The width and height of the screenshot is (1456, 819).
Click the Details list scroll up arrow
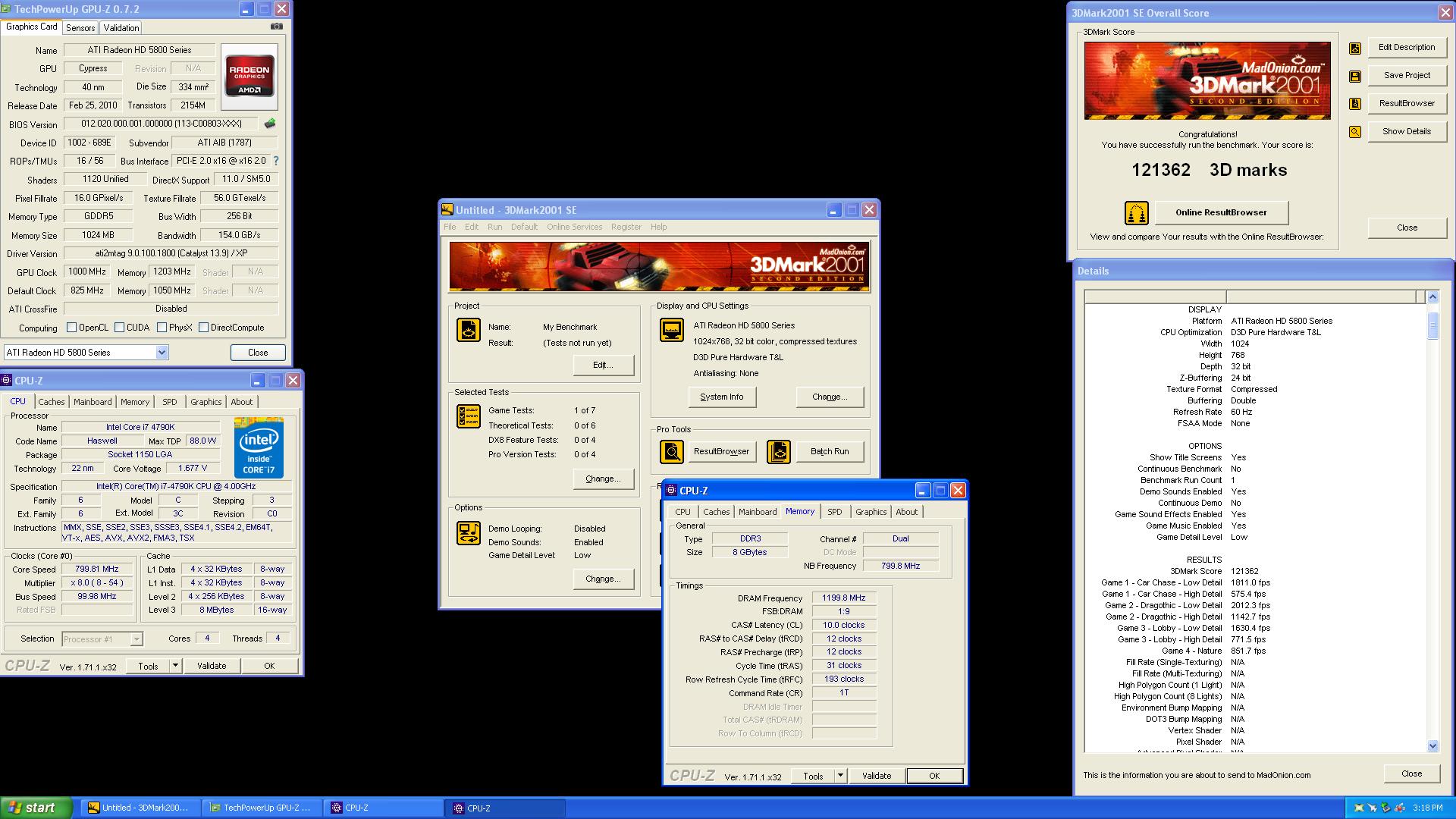point(1432,297)
